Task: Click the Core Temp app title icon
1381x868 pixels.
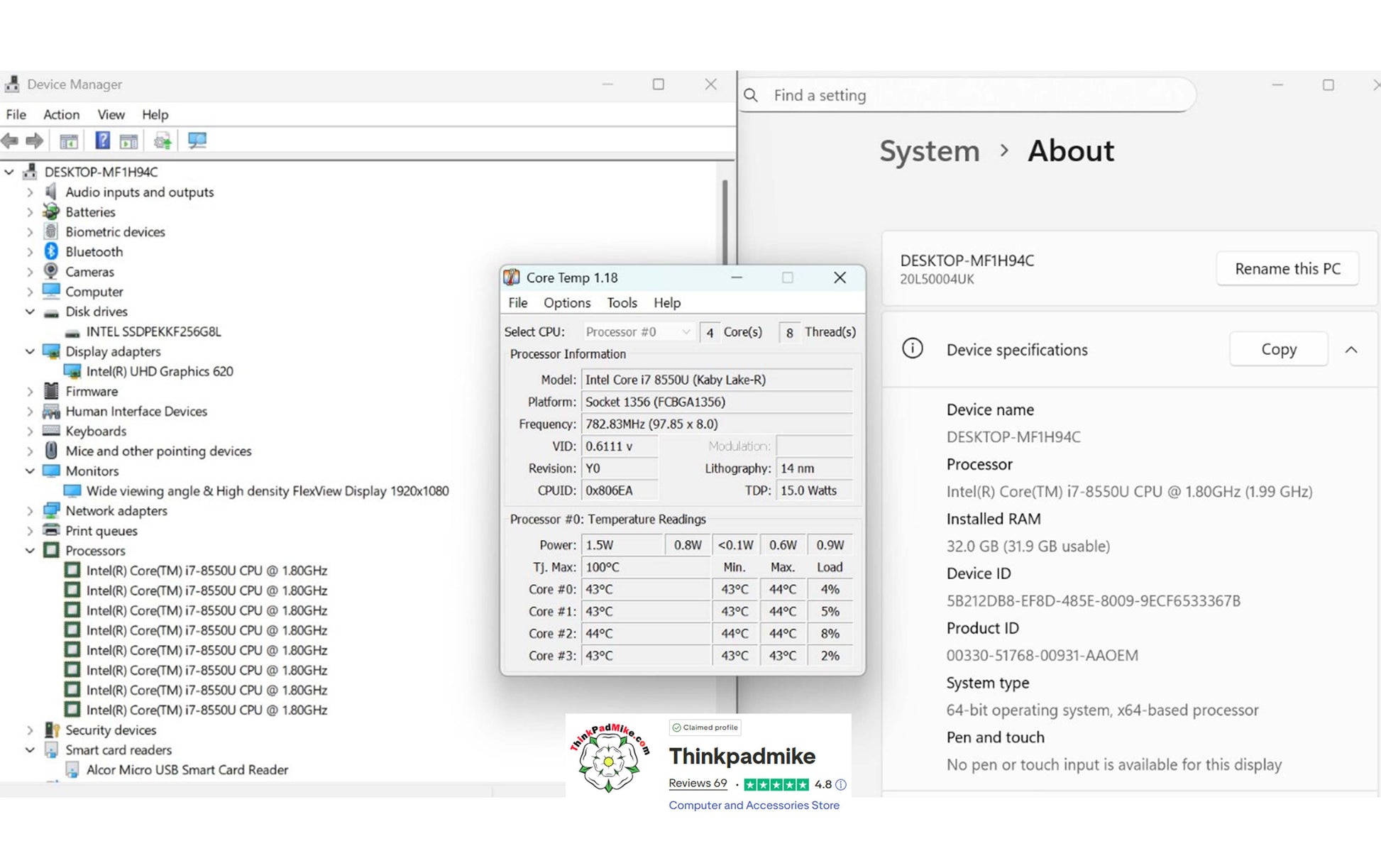Action: 512,278
